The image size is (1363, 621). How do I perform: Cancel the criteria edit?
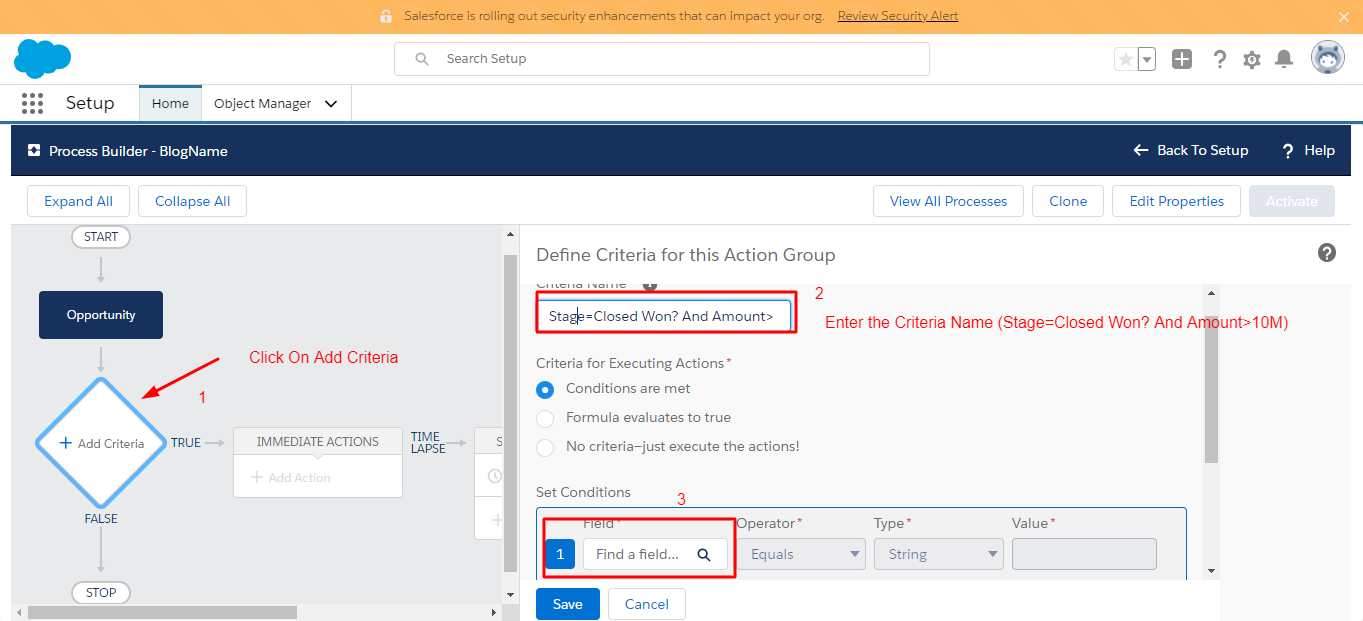pyautogui.click(x=646, y=604)
